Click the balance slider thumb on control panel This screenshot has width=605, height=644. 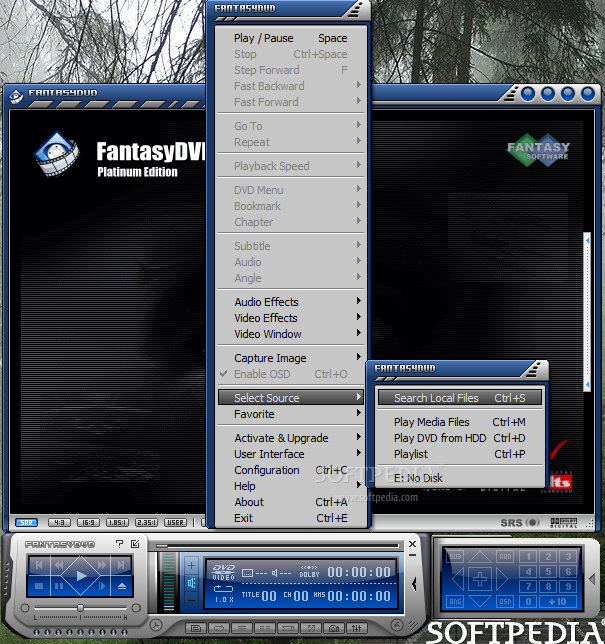81,607
